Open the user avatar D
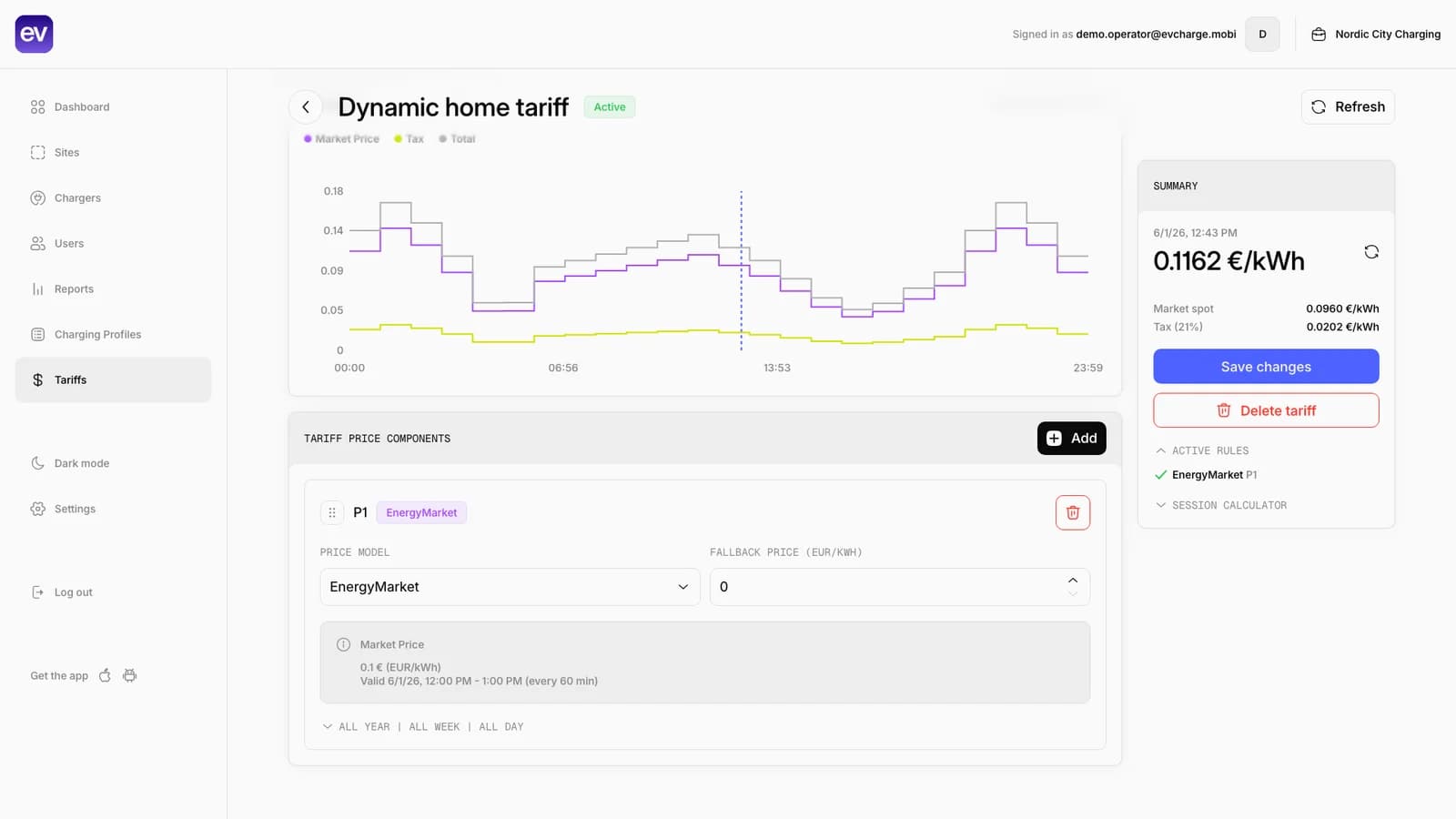 point(1262,34)
